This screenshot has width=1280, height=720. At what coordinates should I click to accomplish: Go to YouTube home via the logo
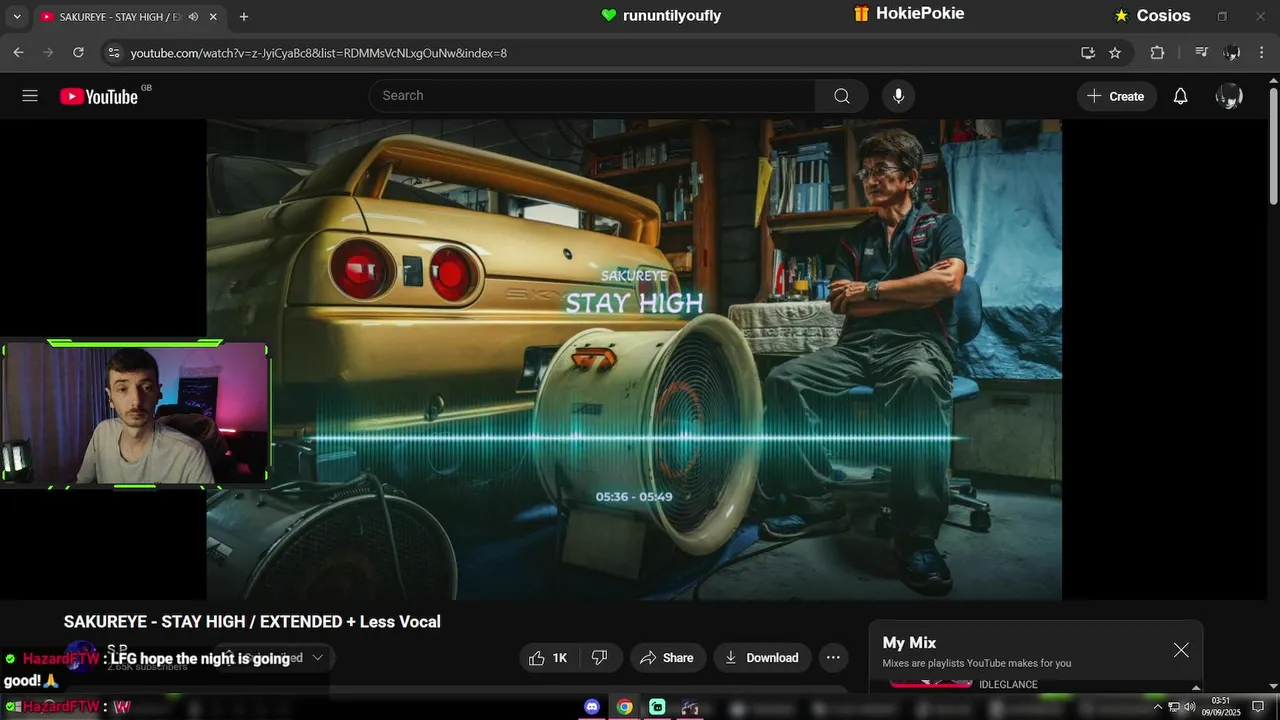(x=98, y=96)
